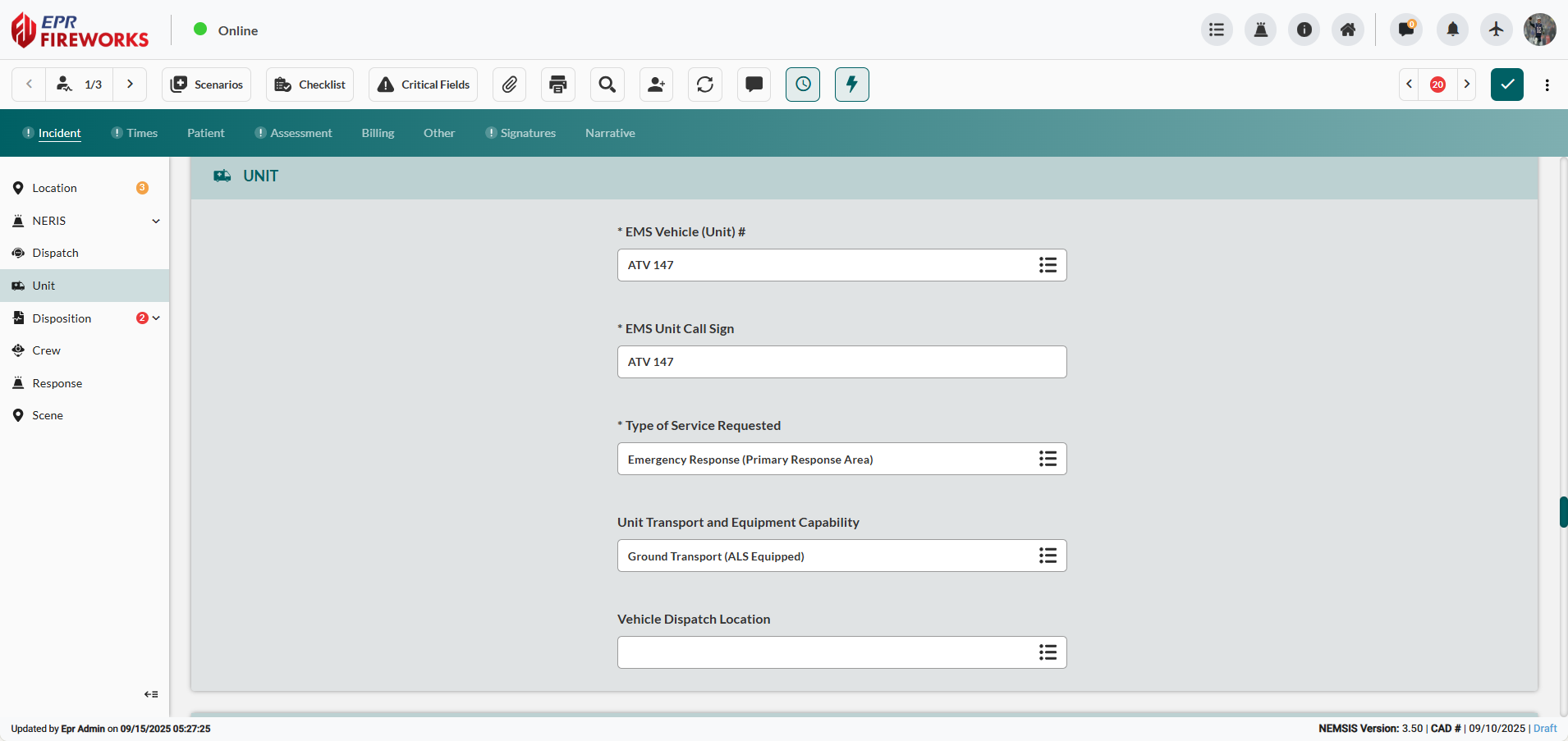Open the Vehicle Dispatch Location list
1568x741 pixels.
(1048, 652)
